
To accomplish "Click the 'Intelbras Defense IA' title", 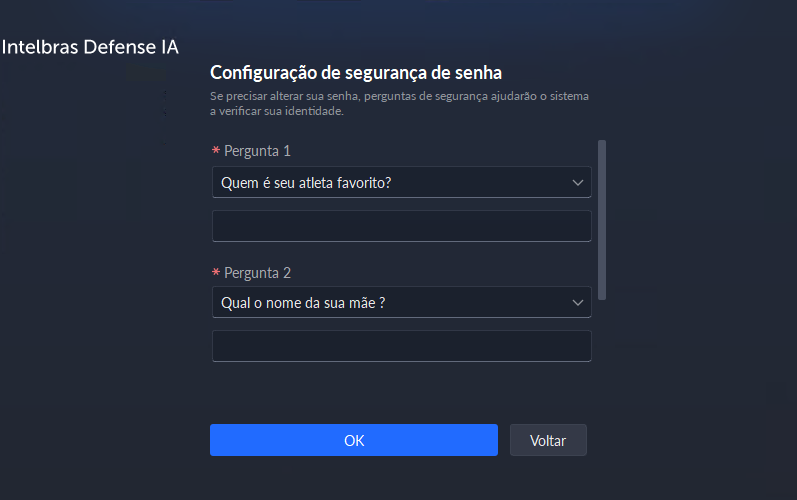I will (90, 47).
